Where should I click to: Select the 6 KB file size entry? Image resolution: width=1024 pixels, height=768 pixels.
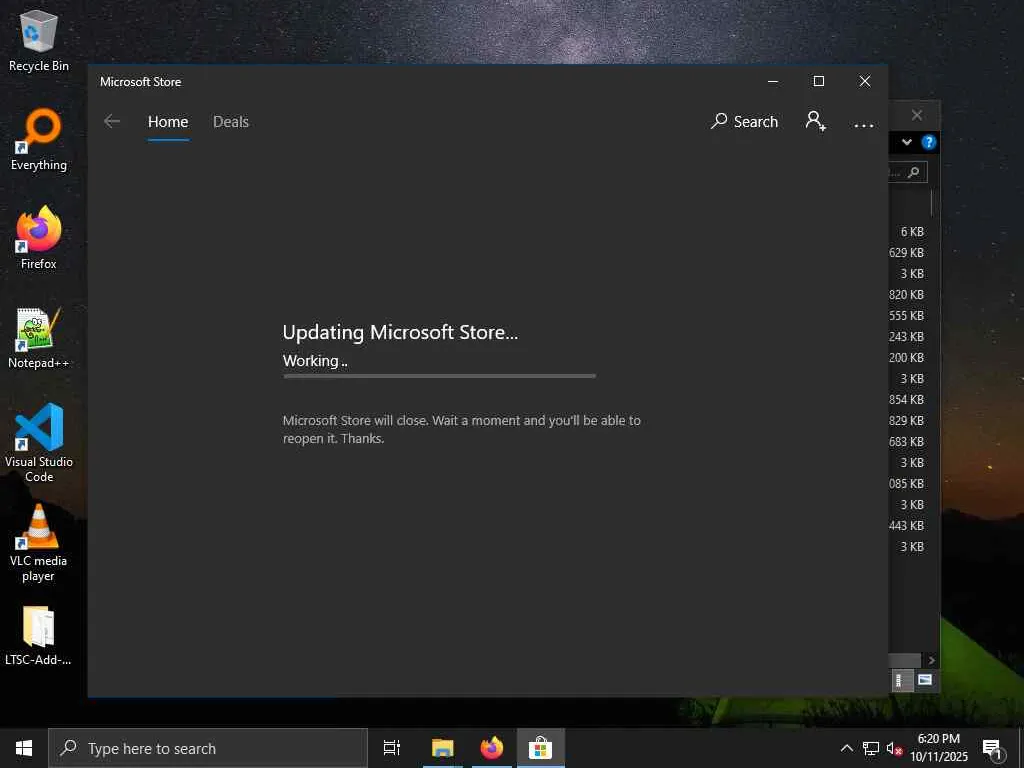pyautogui.click(x=912, y=232)
